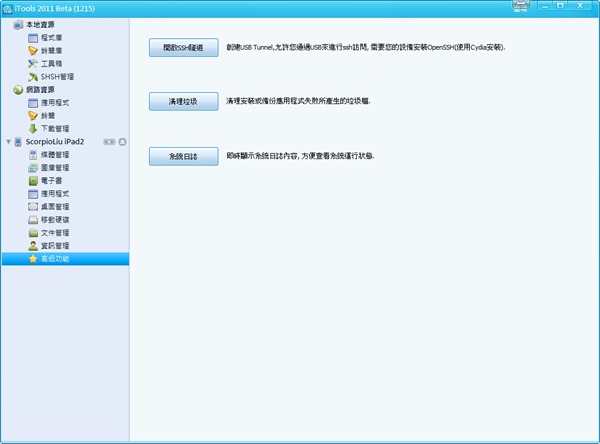The image size is (600, 444).
Task: Click the 清理垃圾 button
Action: point(184,101)
